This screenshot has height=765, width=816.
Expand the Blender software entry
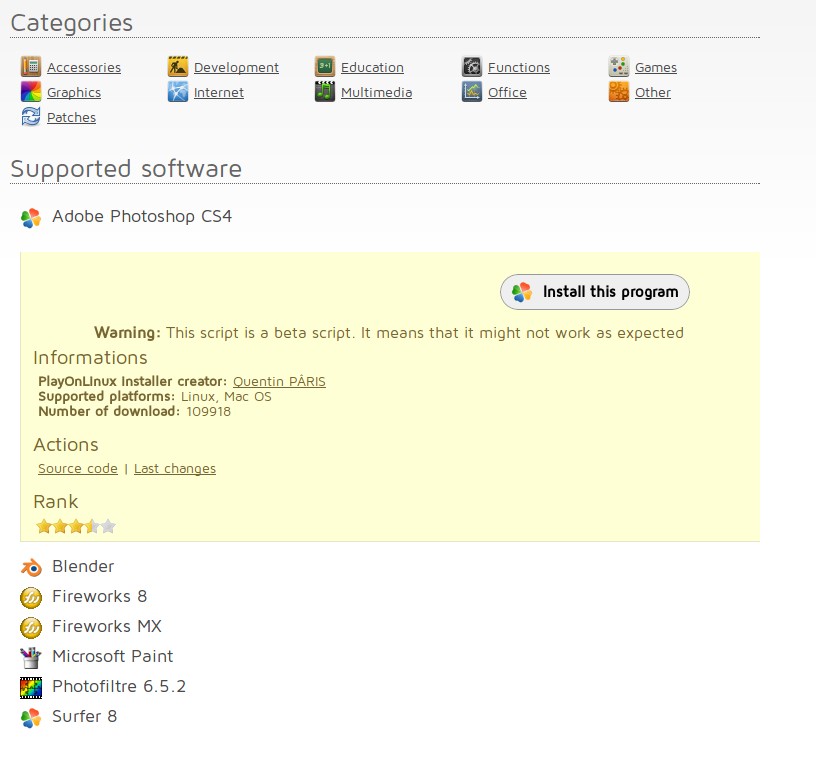pyautogui.click(x=83, y=566)
